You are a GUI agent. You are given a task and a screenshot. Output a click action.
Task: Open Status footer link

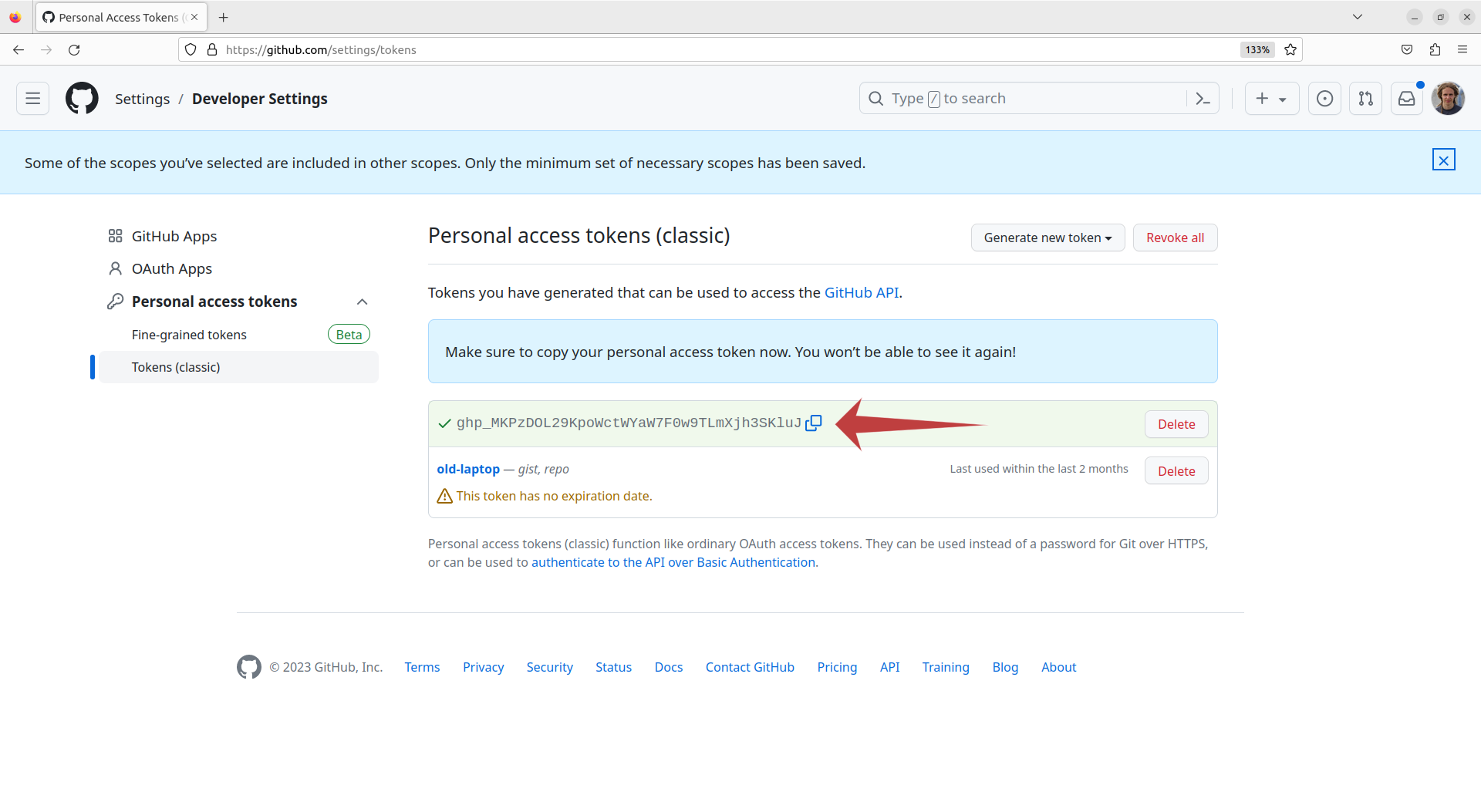click(x=613, y=667)
